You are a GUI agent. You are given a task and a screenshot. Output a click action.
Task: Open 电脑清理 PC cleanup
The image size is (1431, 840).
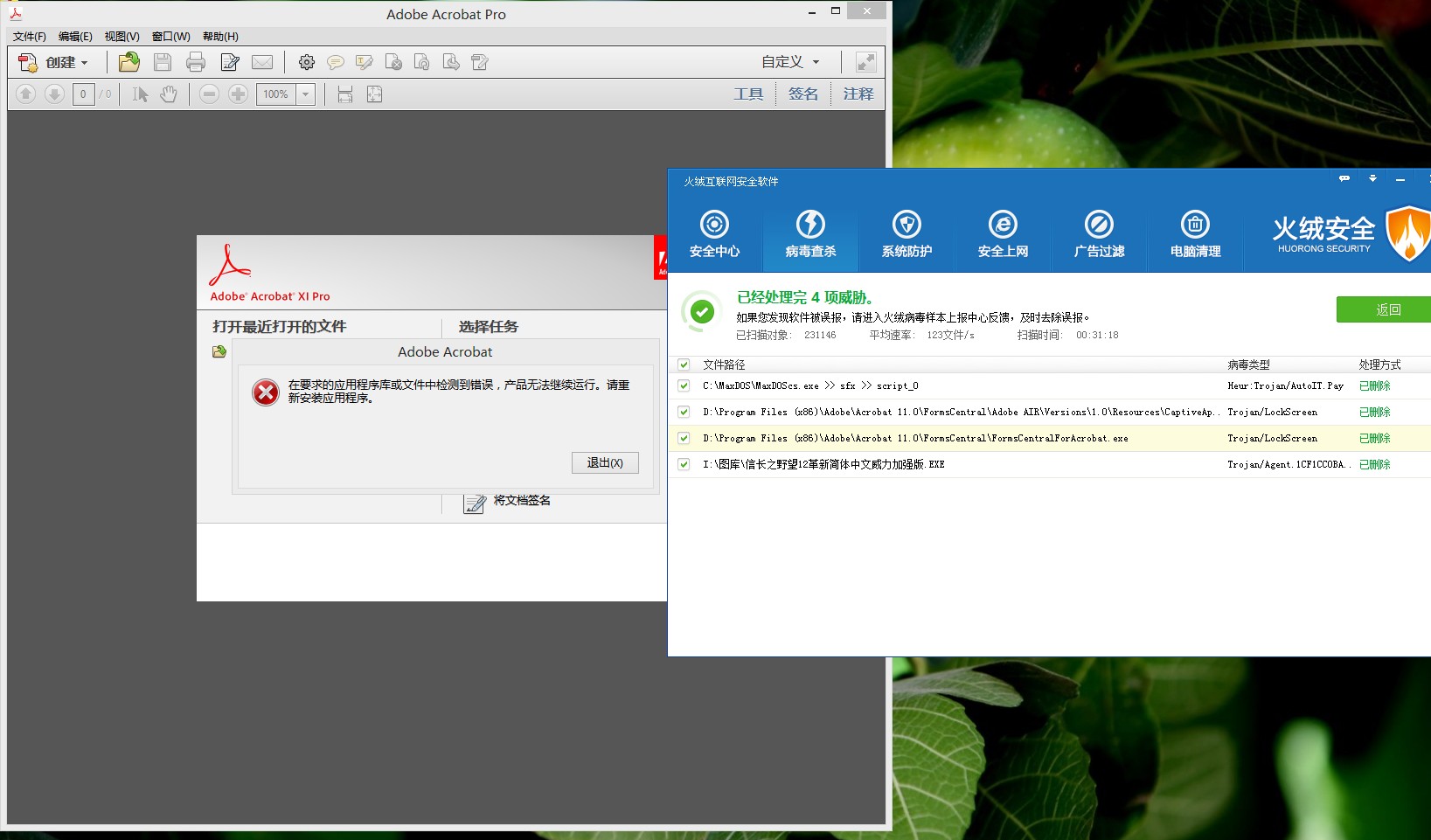click(x=1195, y=234)
